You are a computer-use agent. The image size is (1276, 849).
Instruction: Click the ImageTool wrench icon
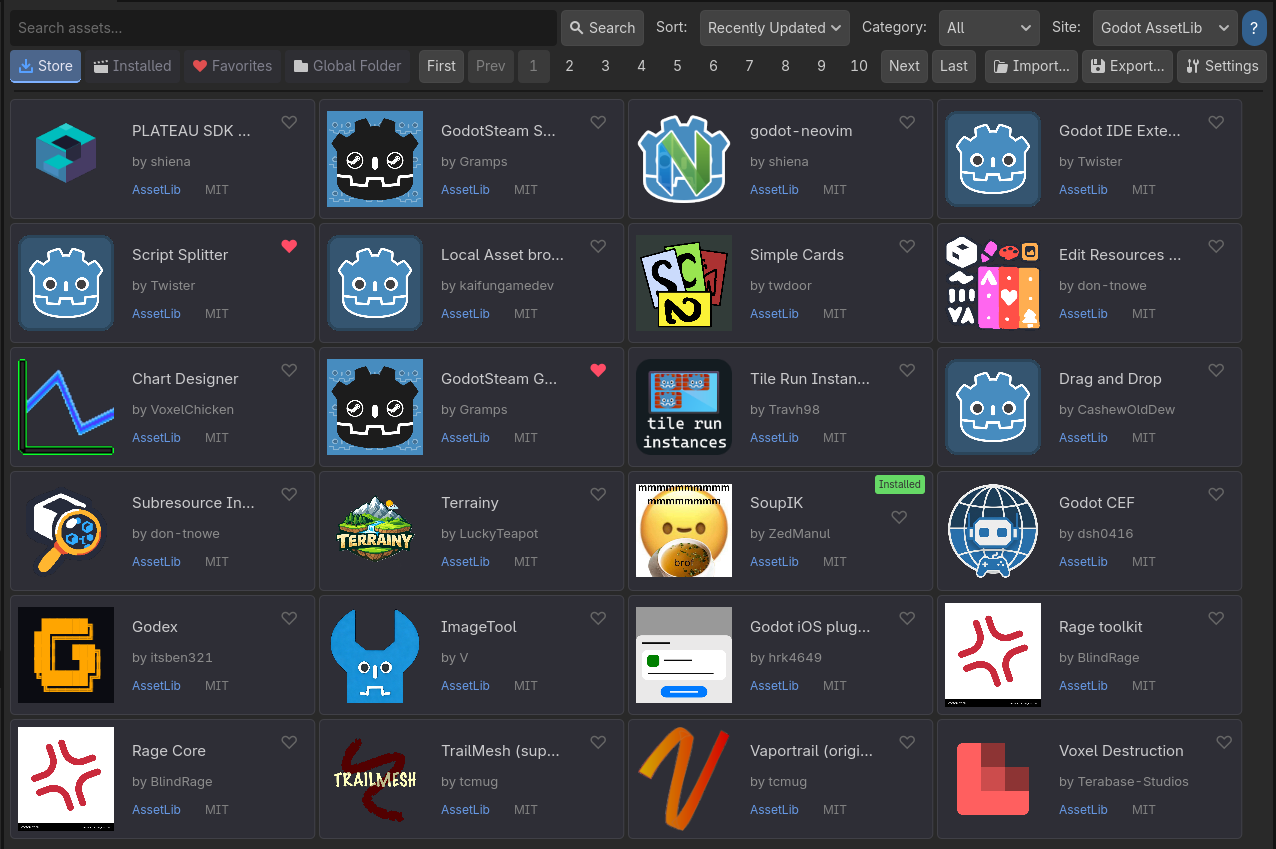tap(375, 655)
